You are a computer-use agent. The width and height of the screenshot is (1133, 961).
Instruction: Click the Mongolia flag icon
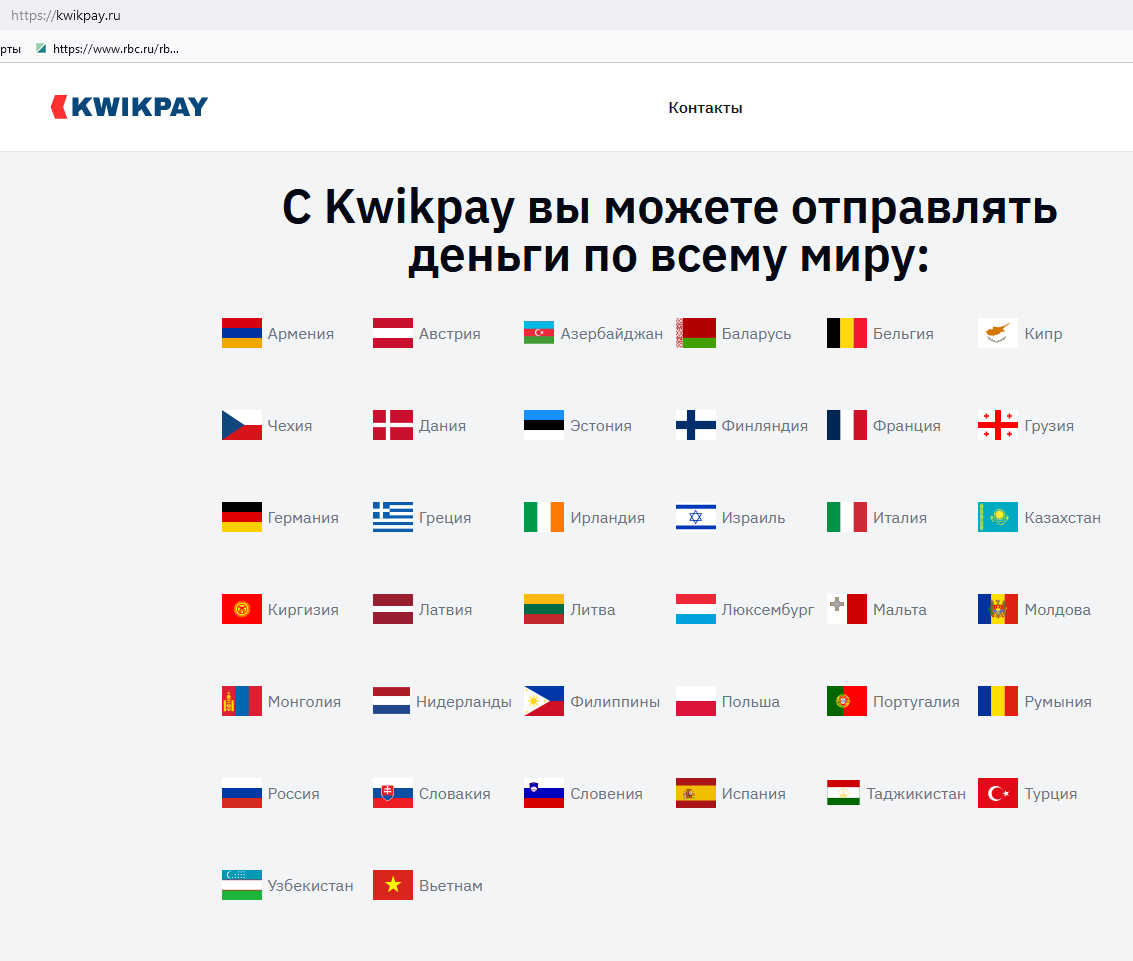pyautogui.click(x=242, y=701)
